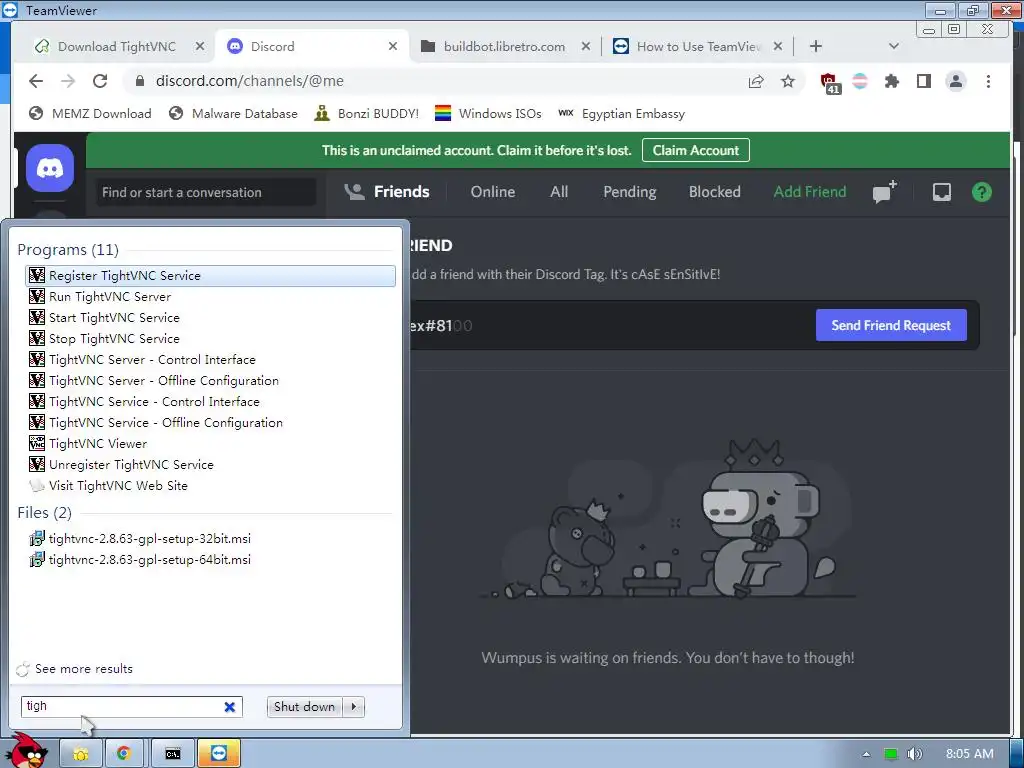Click the share page icon in address bar
Image resolution: width=1024 pixels, height=768 pixels.
(x=756, y=81)
